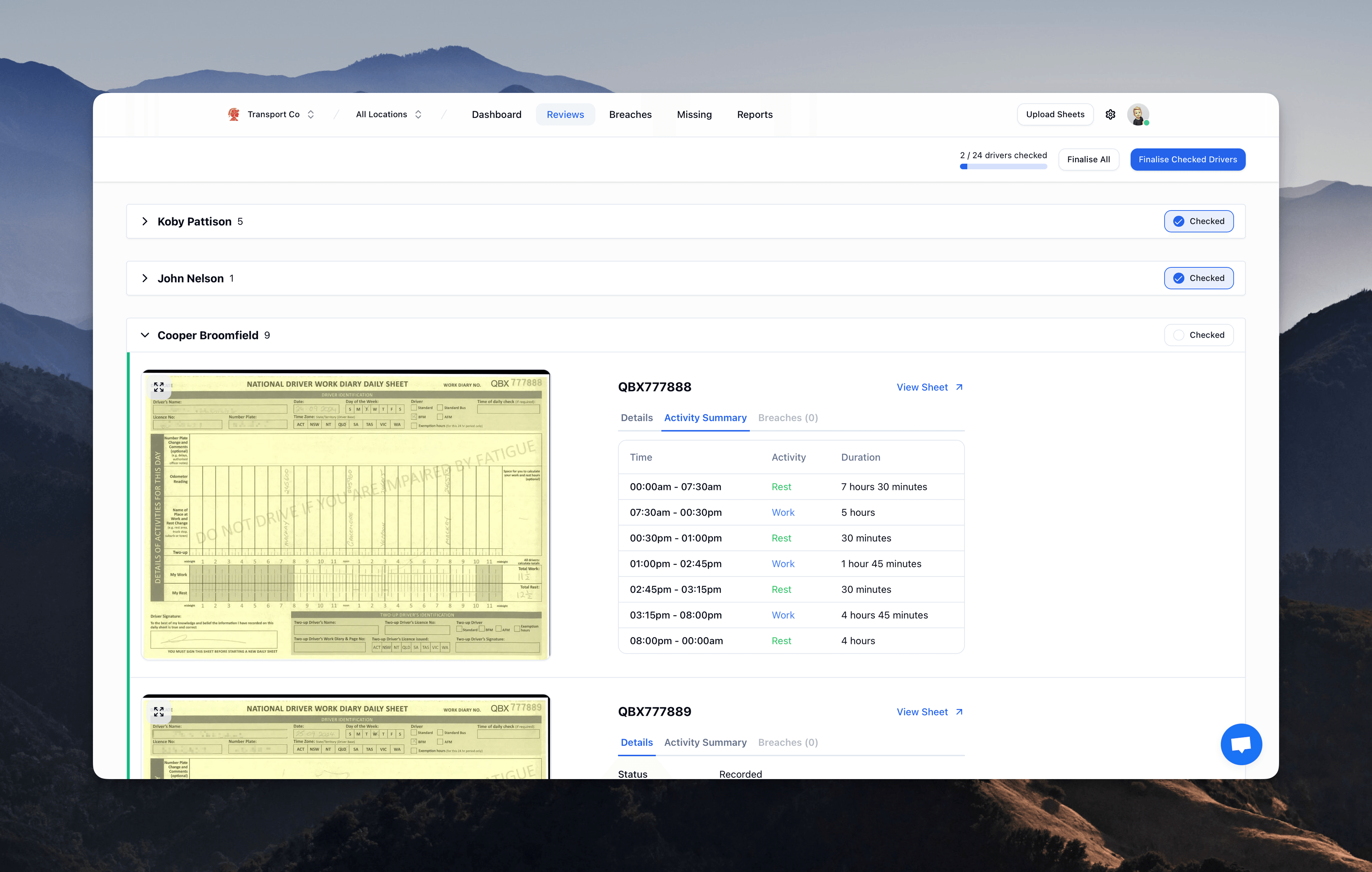
Task: Click the Recorded status value
Action: point(740,774)
